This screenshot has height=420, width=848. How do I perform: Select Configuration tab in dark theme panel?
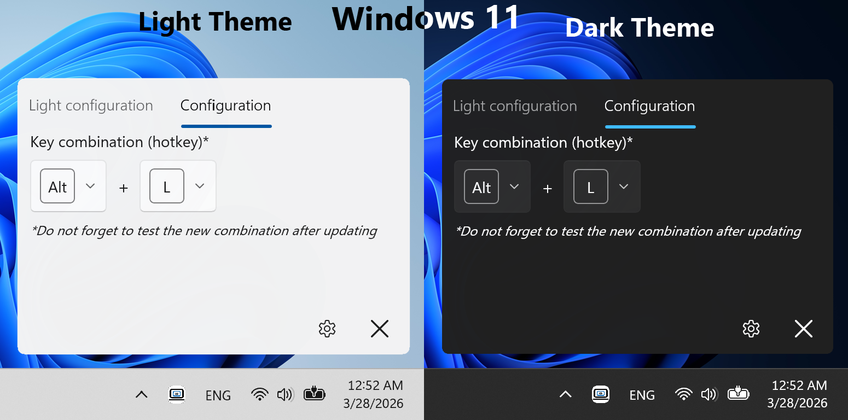tap(650, 106)
